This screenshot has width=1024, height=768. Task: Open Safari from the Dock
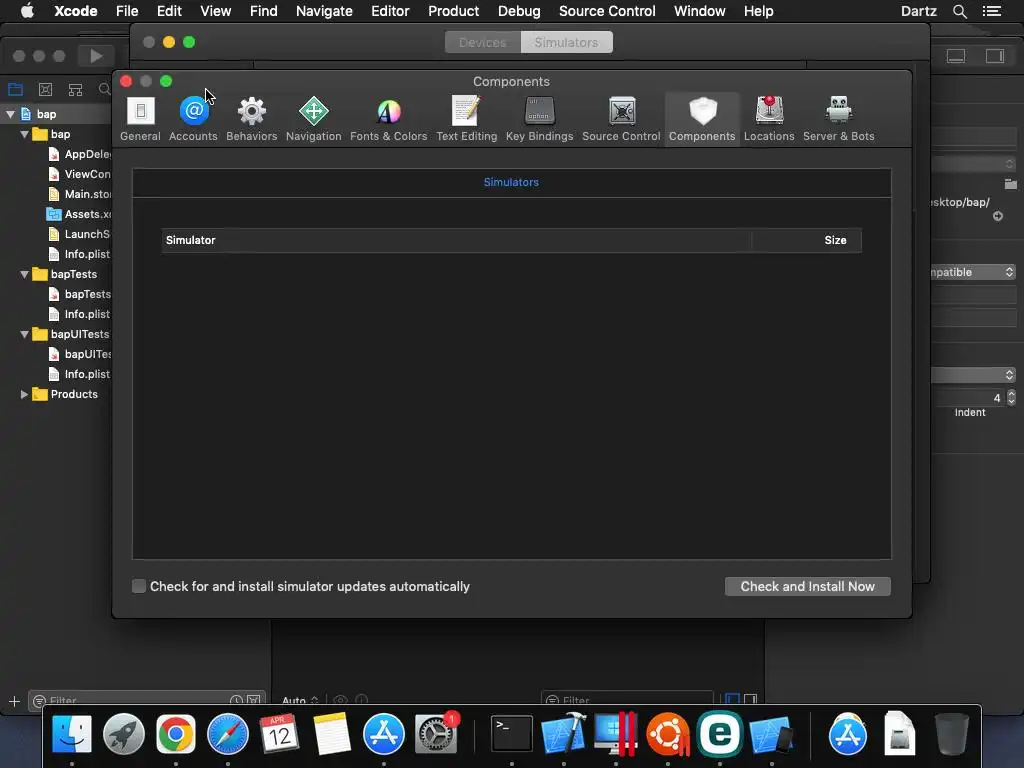pos(227,734)
